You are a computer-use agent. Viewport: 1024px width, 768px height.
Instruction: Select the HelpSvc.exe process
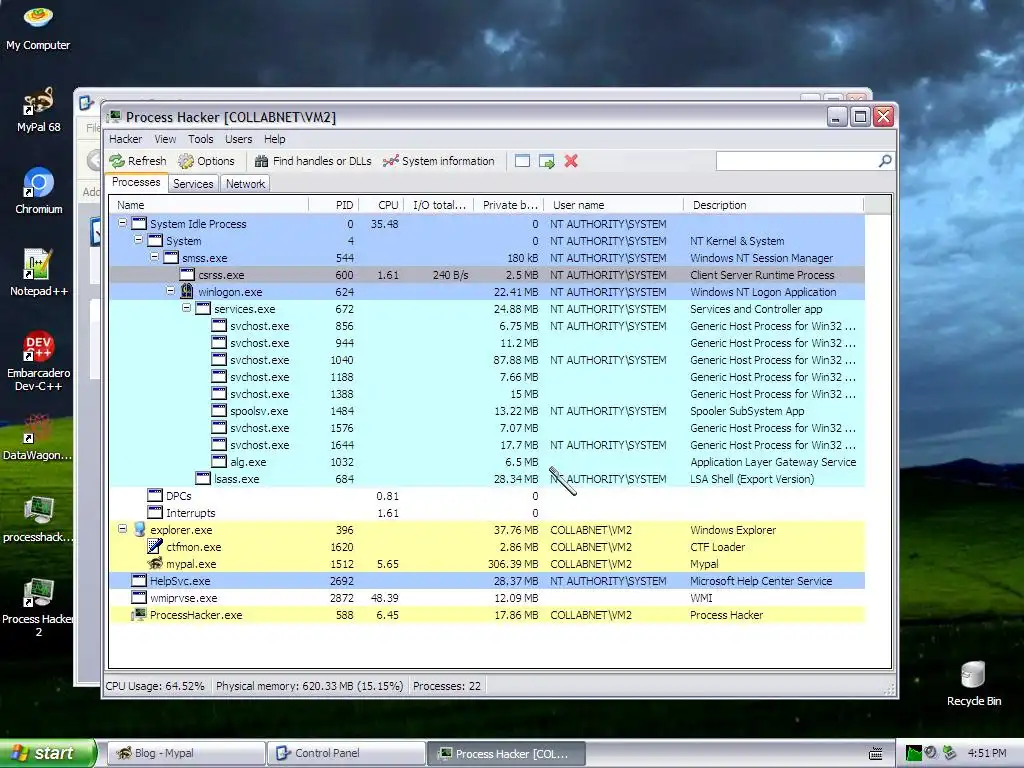tap(487, 581)
